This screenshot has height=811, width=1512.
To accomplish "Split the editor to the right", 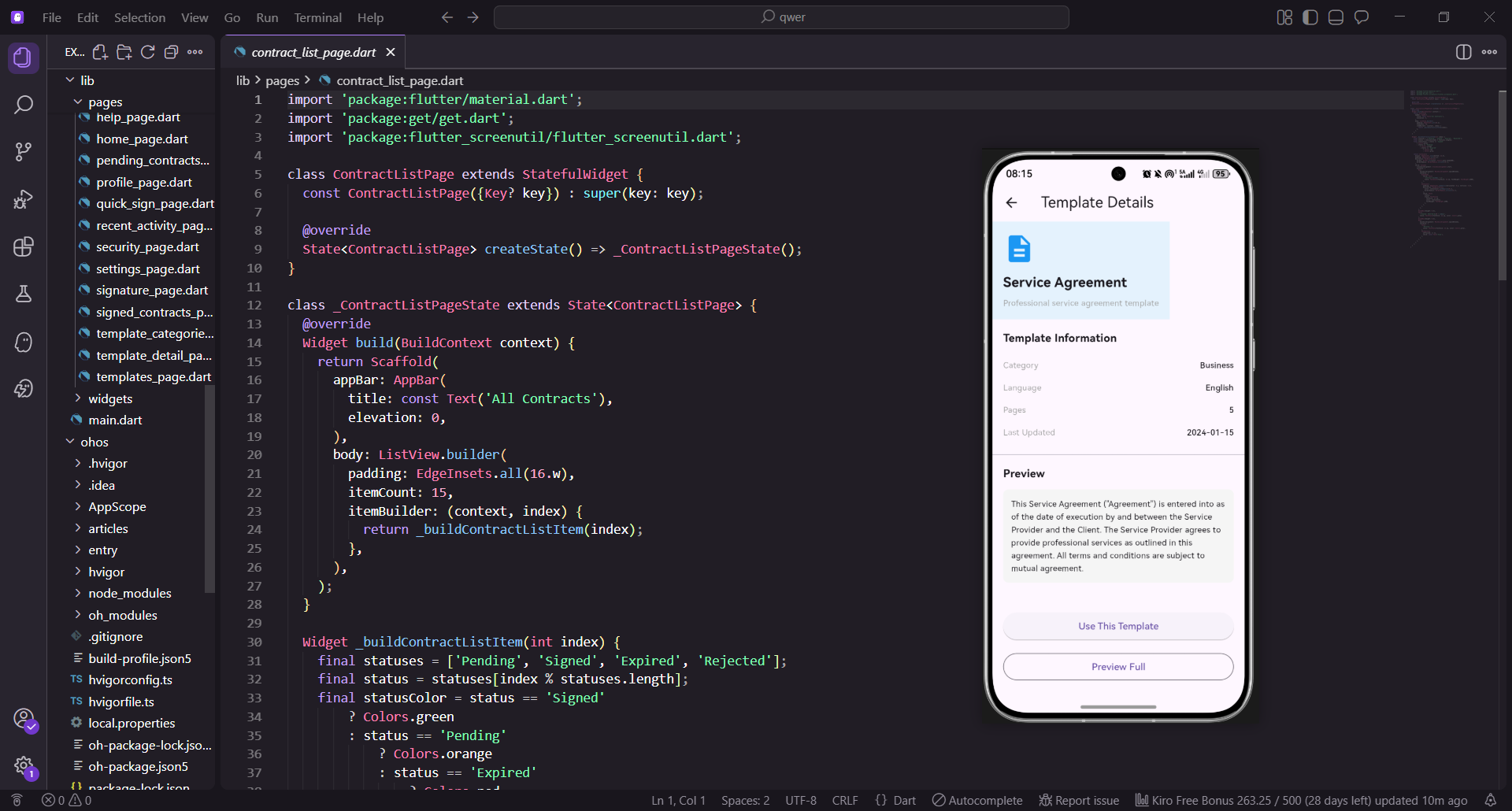I will coord(1463,52).
